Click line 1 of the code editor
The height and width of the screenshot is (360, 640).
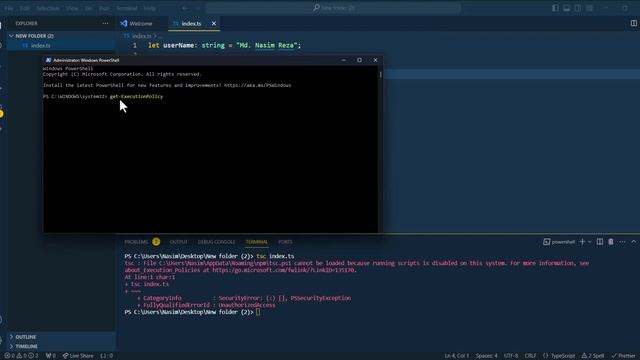(x=224, y=45)
